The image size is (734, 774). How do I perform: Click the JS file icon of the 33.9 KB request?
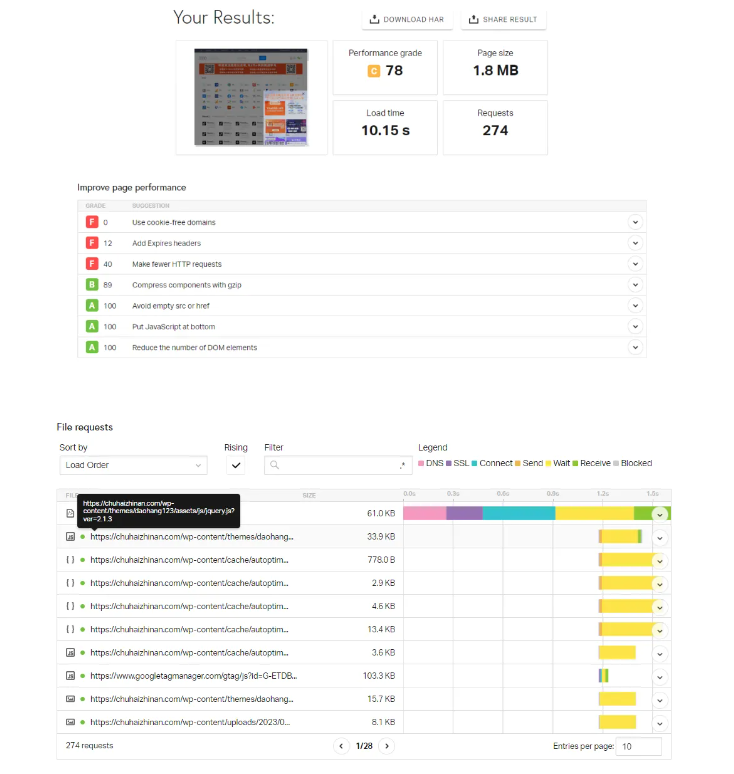point(70,537)
